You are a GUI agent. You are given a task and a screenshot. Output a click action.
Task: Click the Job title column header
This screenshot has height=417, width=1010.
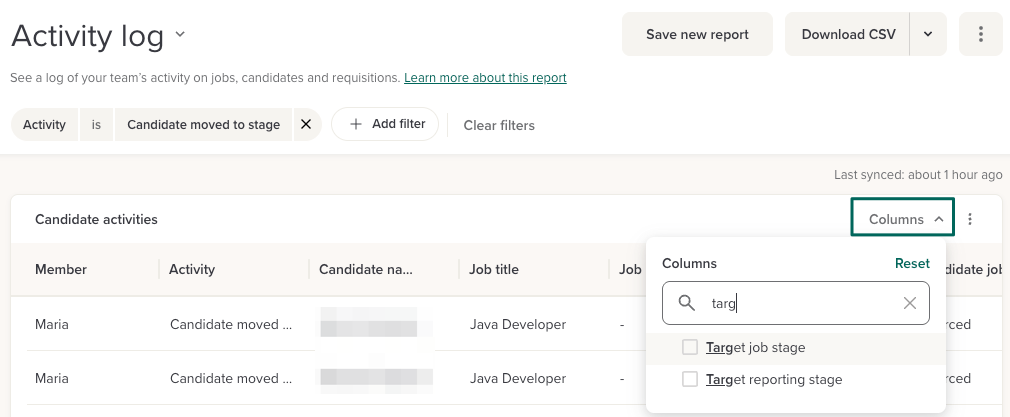(494, 269)
